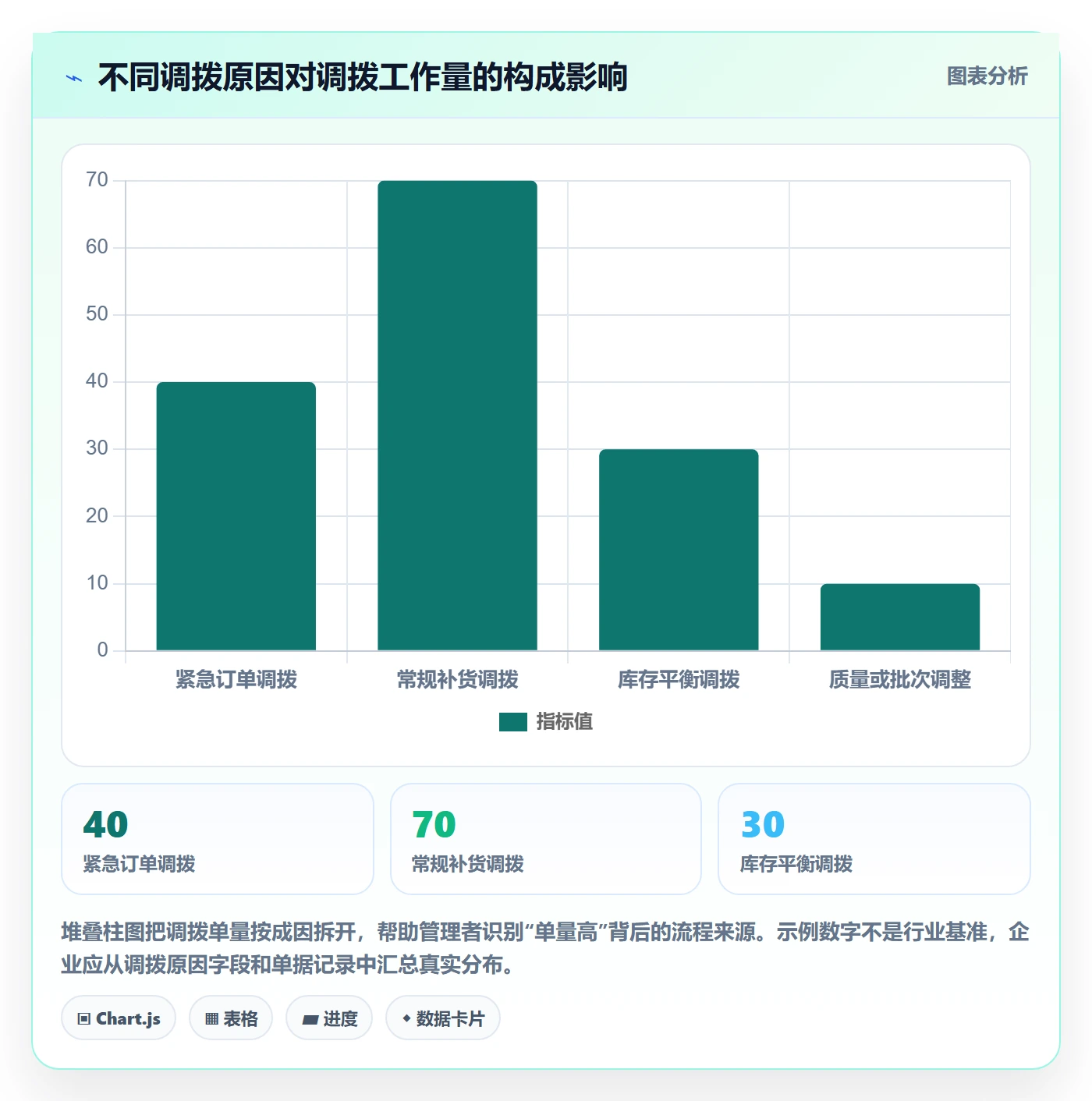1092x1101 pixels.
Task: Click the y-axis value 70
Action: point(97,180)
